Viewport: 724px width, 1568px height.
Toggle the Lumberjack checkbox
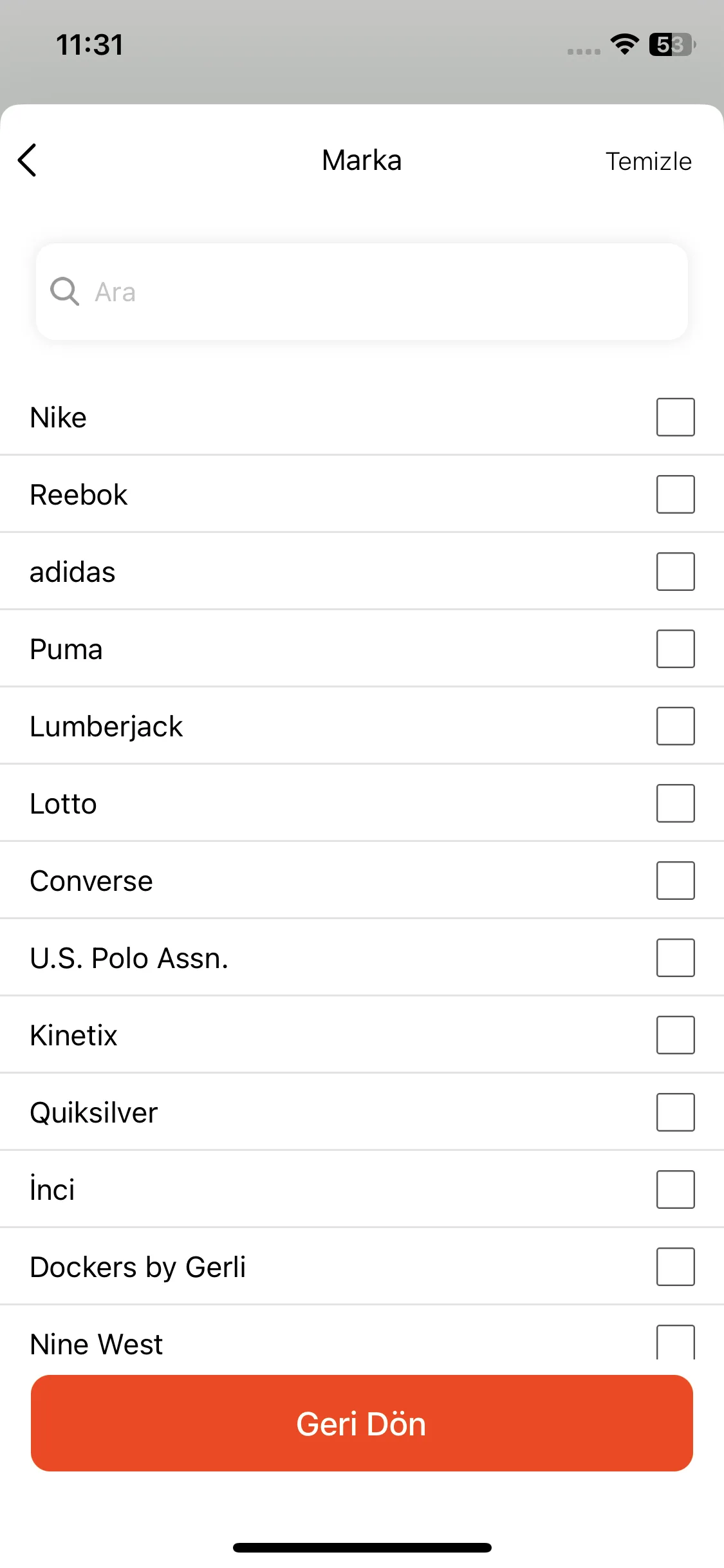pyautogui.click(x=675, y=726)
